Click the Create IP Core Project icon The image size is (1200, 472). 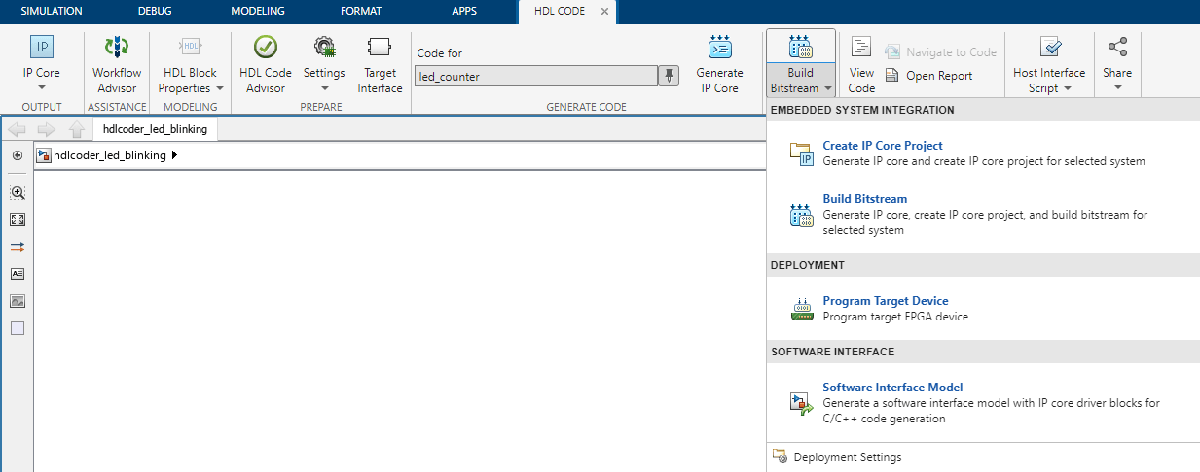tap(802, 153)
